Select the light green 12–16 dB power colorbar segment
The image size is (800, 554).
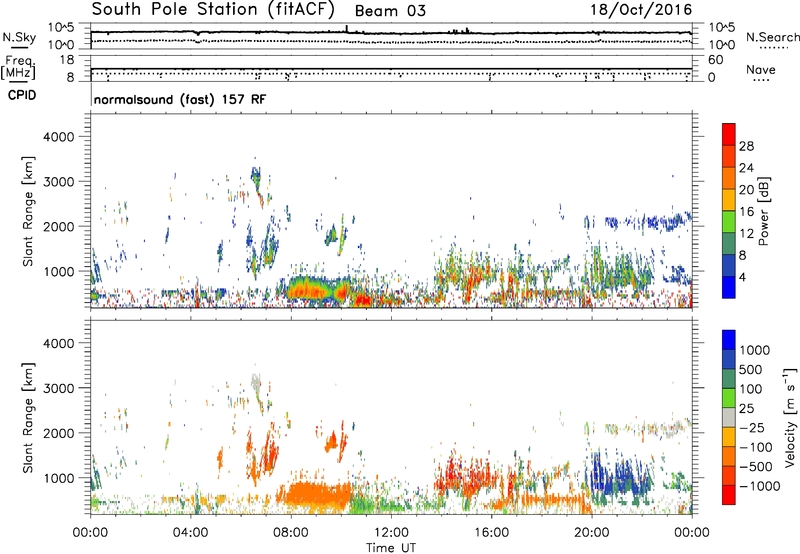pyautogui.click(x=729, y=221)
